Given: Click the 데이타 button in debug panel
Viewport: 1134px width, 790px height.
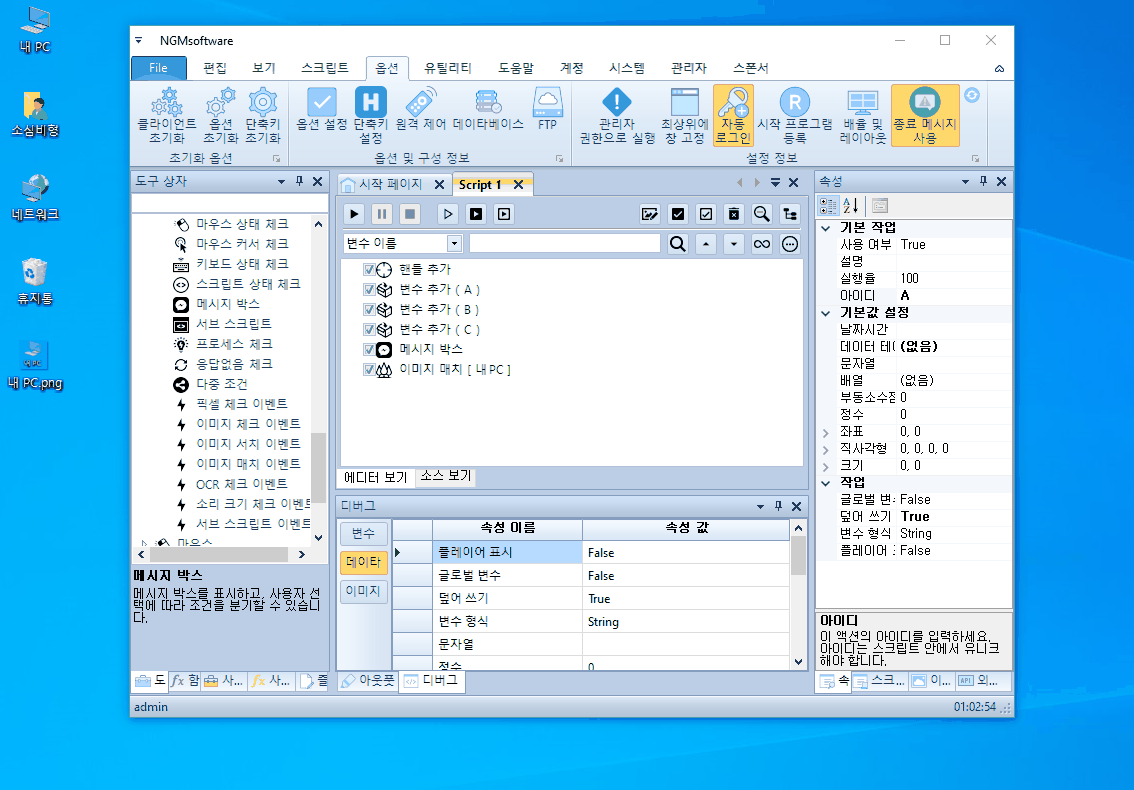Looking at the screenshot, I should point(363,562).
